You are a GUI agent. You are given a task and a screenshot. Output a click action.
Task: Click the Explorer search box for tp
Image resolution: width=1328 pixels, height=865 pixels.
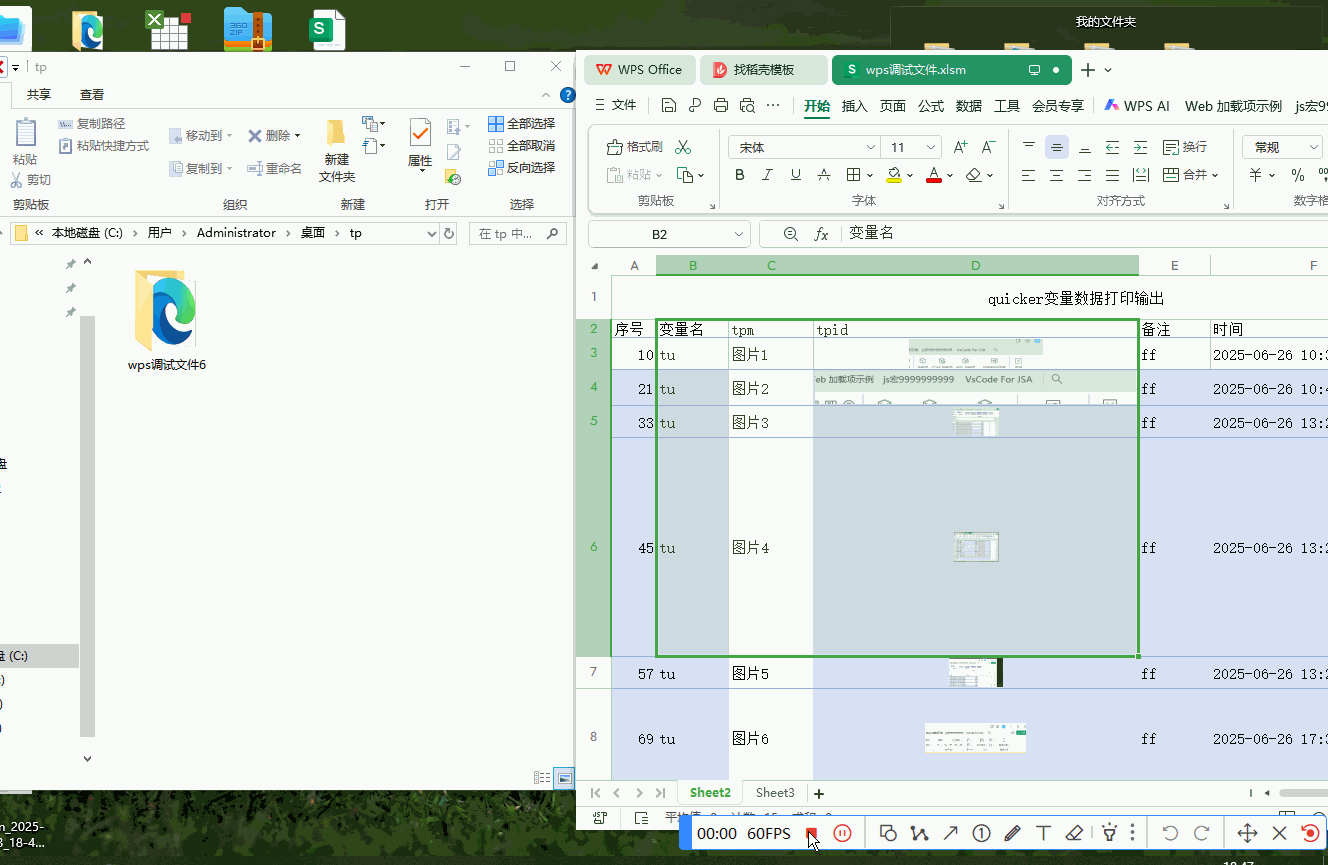517,234
